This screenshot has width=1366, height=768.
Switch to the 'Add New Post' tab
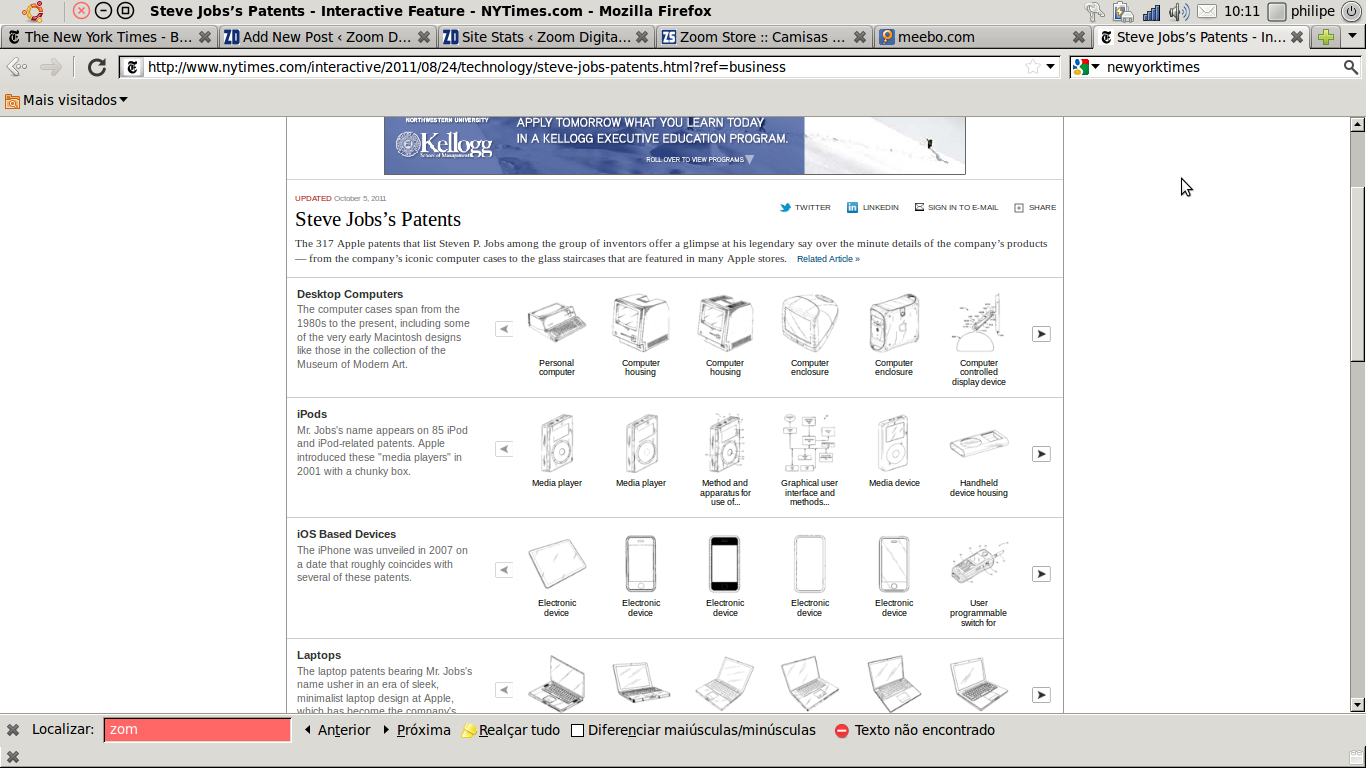(x=328, y=37)
